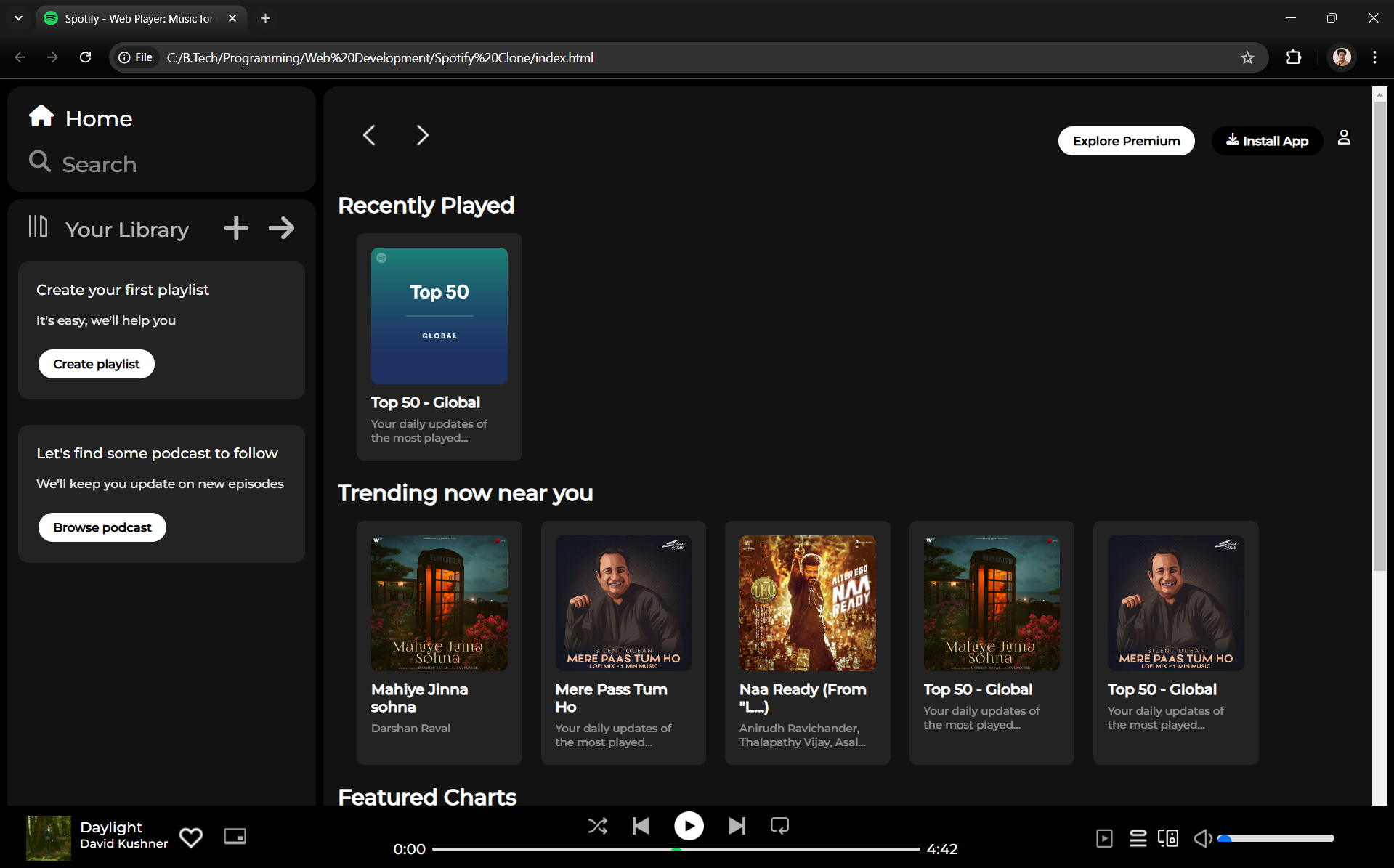1394x868 pixels.
Task: Click the Create playlist button
Action: click(x=96, y=364)
